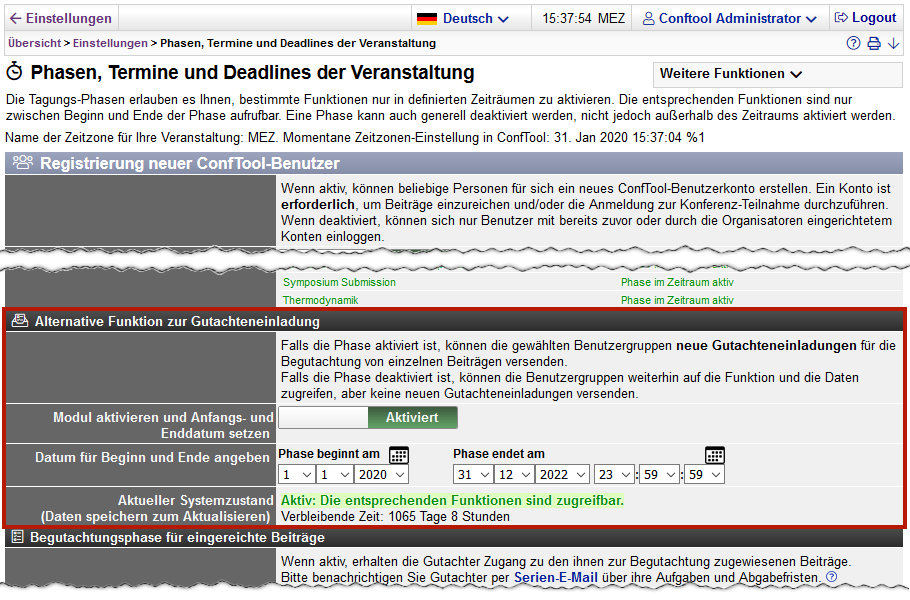Click the printer icon to print page

coord(873,44)
